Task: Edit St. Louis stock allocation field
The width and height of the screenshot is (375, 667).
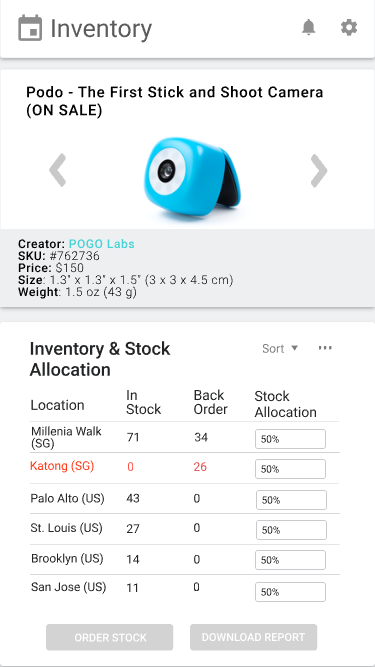Action: click(291, 530)
